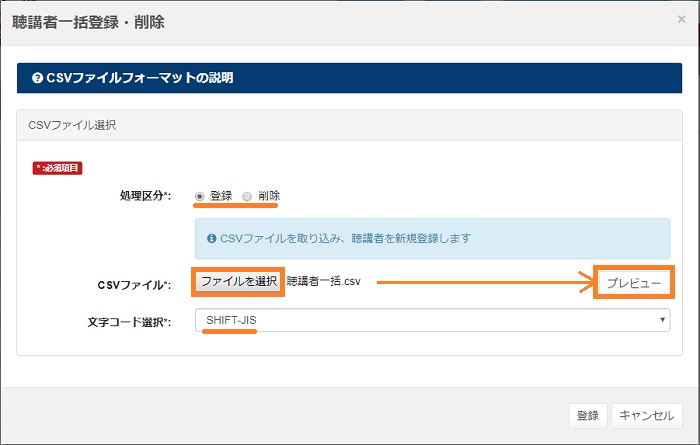The width and height of the screenshot is (700, 445).
Task: Select the 登録 radio button
Action: [200, 196]
